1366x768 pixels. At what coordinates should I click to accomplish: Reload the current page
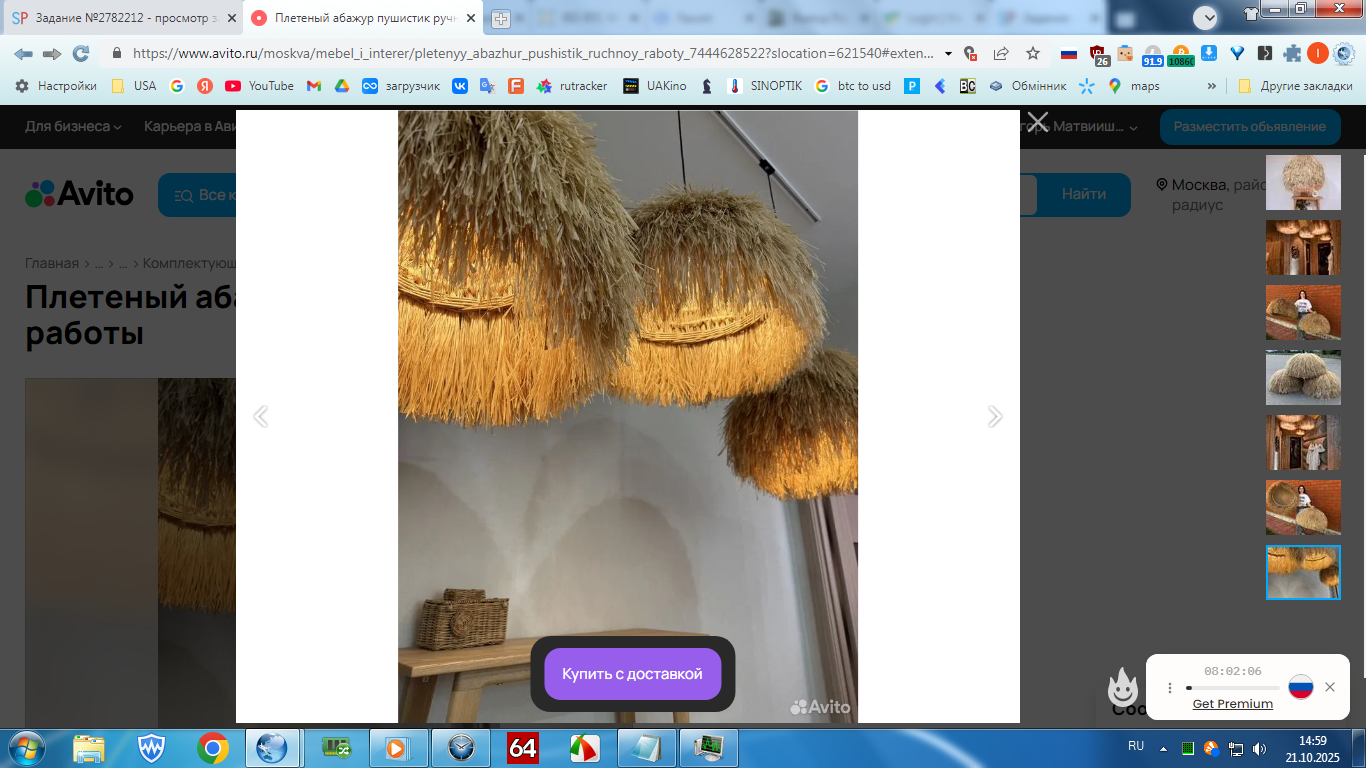click(81, 54)
